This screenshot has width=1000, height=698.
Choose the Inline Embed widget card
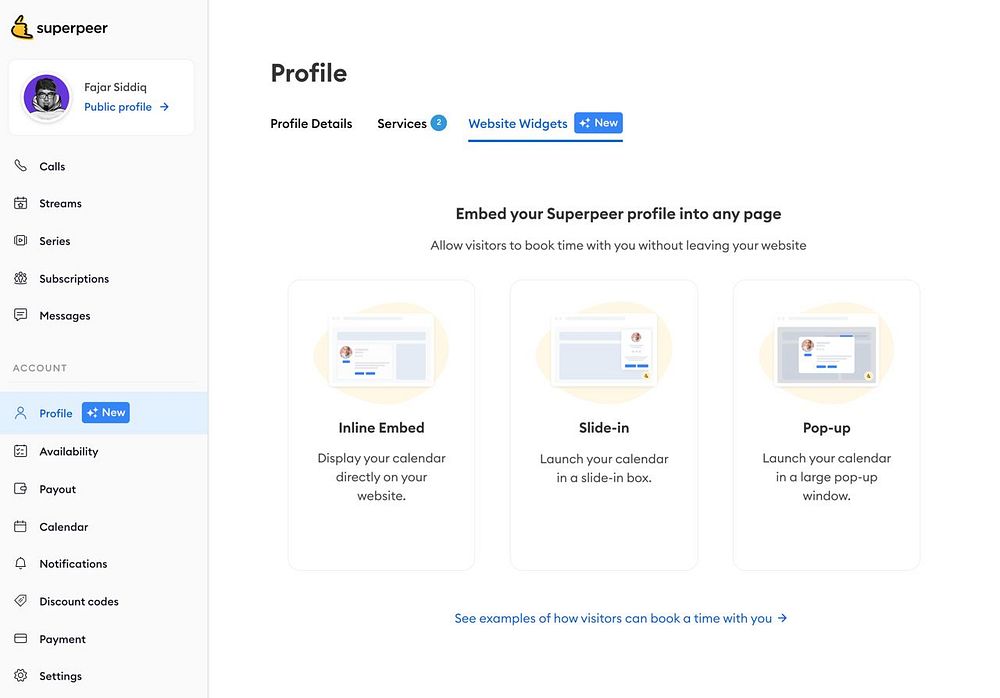tap(381, 425)
